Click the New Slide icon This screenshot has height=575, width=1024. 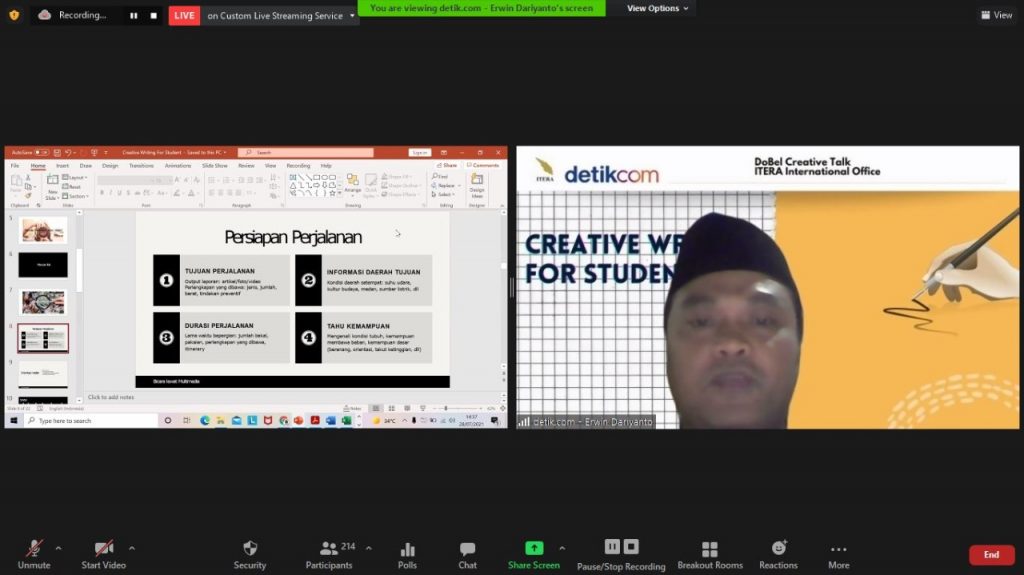pos(52,182)
